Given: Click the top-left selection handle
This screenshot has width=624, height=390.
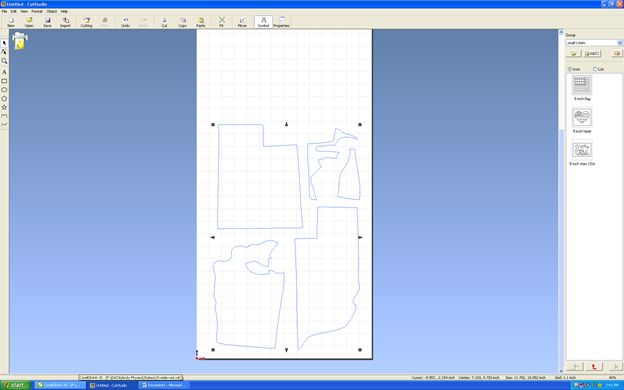Looking at the screenshot, I should point(213,125).
